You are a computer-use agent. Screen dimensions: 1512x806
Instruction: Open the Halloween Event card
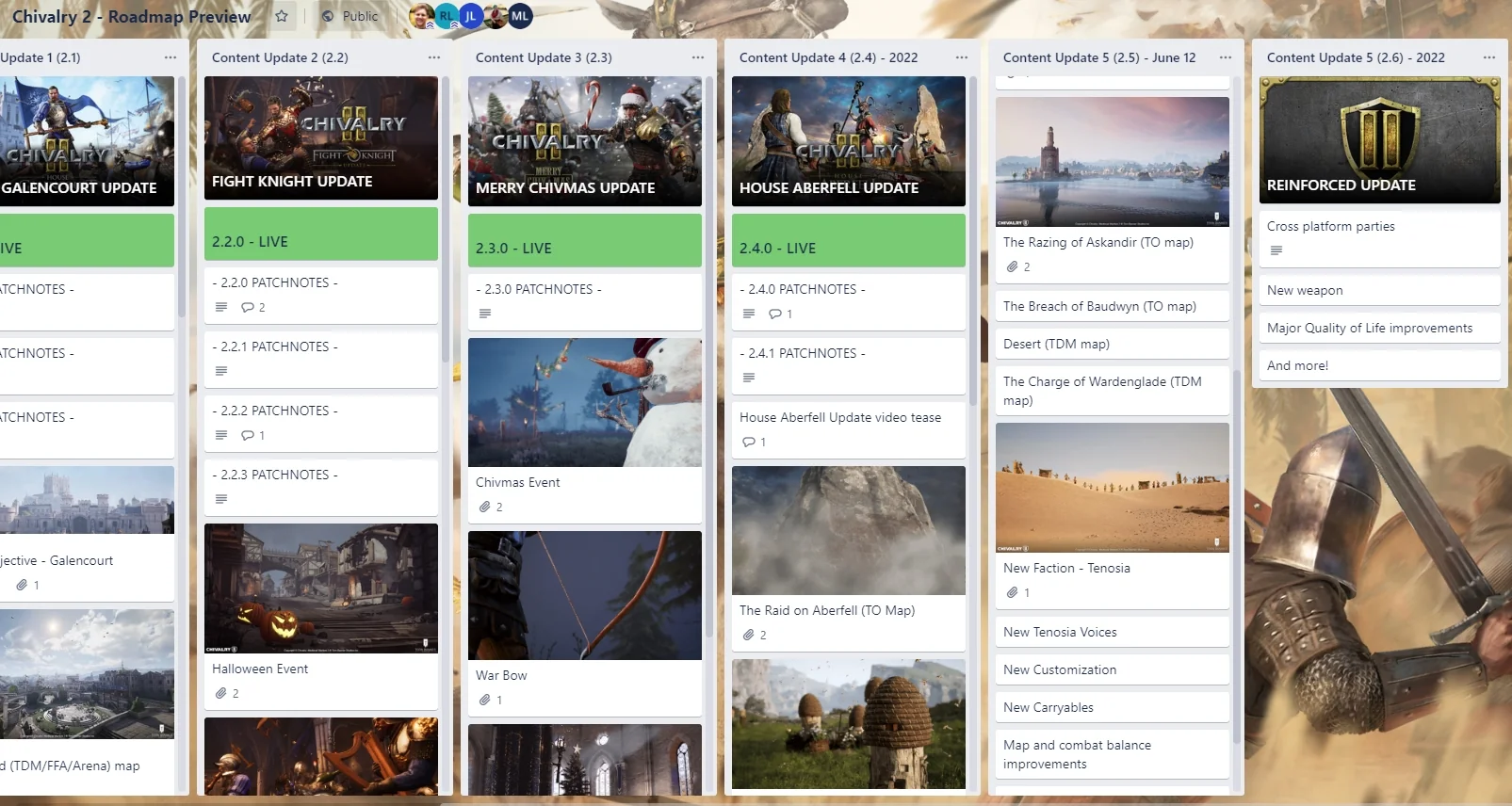[321, 616]
